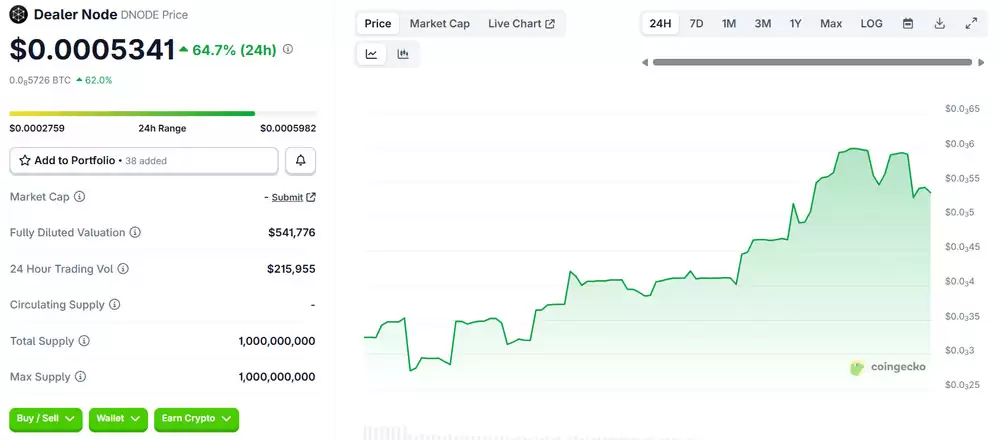Download chart data icon
This screenshot has height=440, width=1000.
[x=939, y=23]
